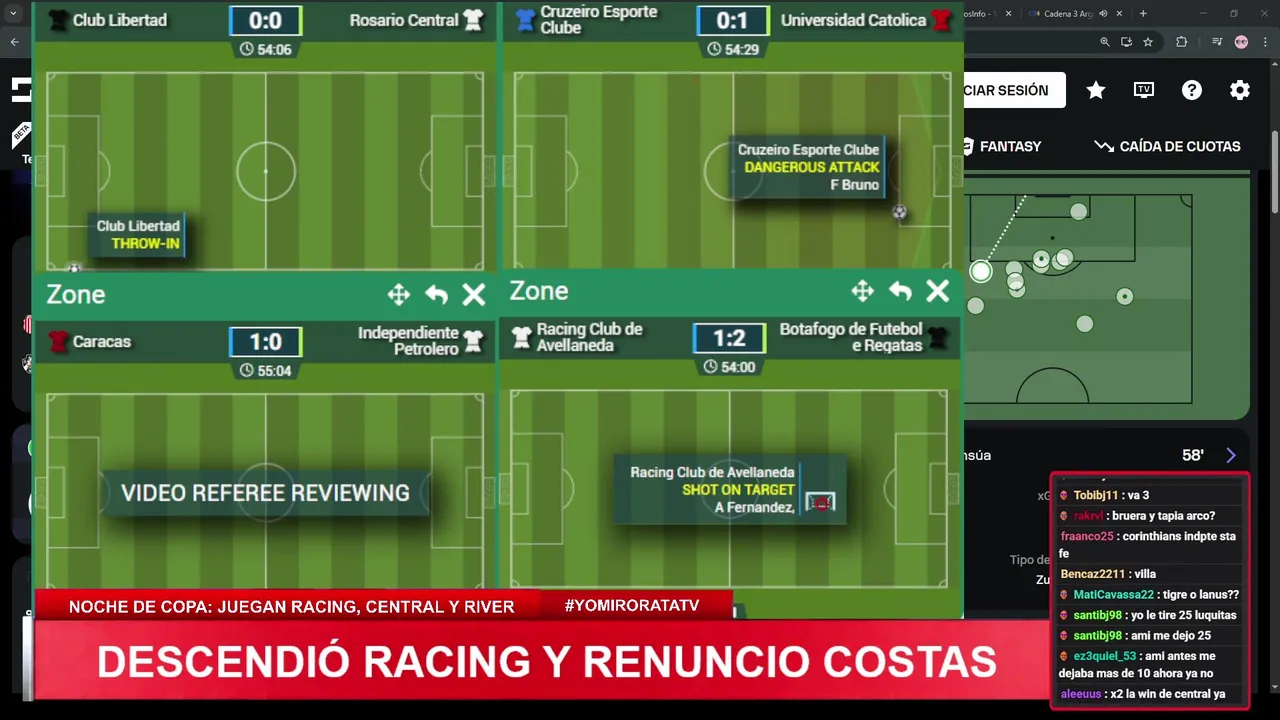
Task: Open the help question mark icon
Action: pyautogui.click(x=1192, y=90)
